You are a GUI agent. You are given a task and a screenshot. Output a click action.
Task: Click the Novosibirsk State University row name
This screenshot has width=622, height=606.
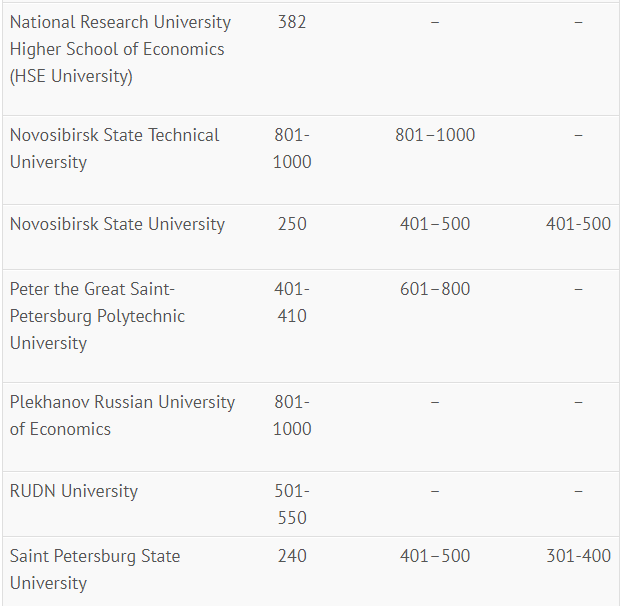(117, 224)
